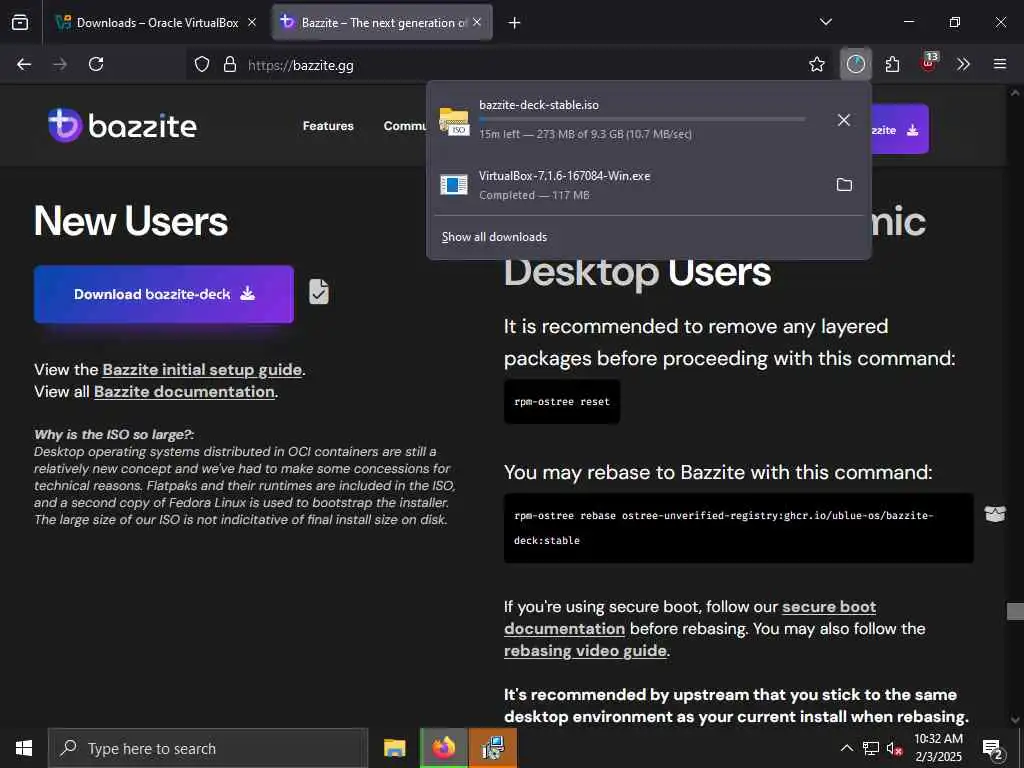Close the Downloads – Oracle VirtualBox tab
The width and height of the screenshot is (1024, 768).
point(252,22)
